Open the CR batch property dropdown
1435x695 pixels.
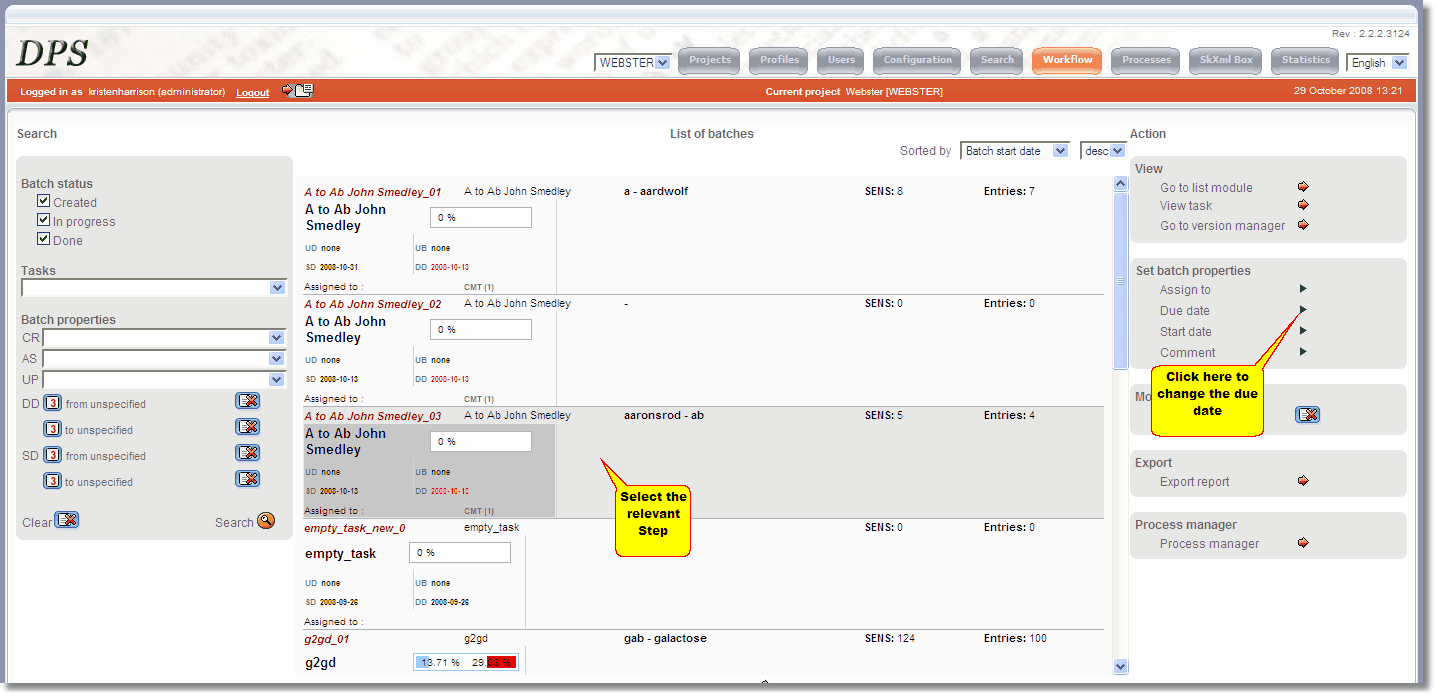point(164,338)
